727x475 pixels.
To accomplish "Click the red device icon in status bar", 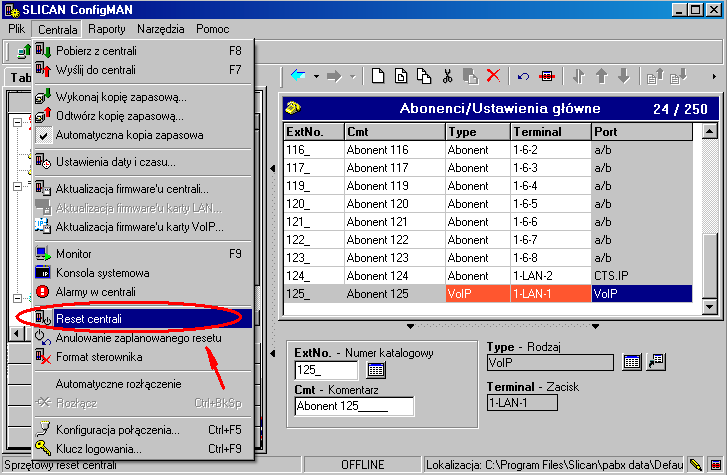I will point(716,464).
